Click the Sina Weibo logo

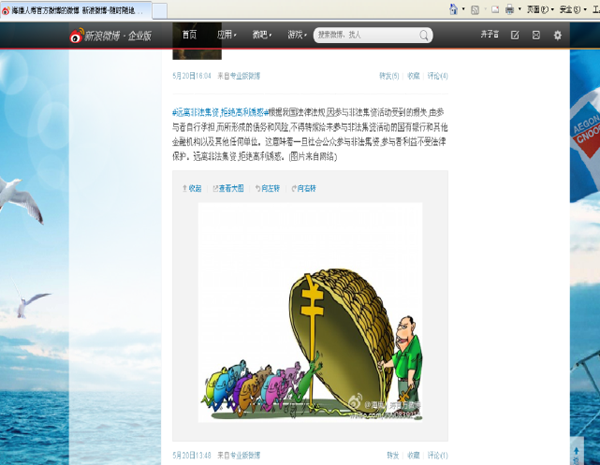coord(110,35)
